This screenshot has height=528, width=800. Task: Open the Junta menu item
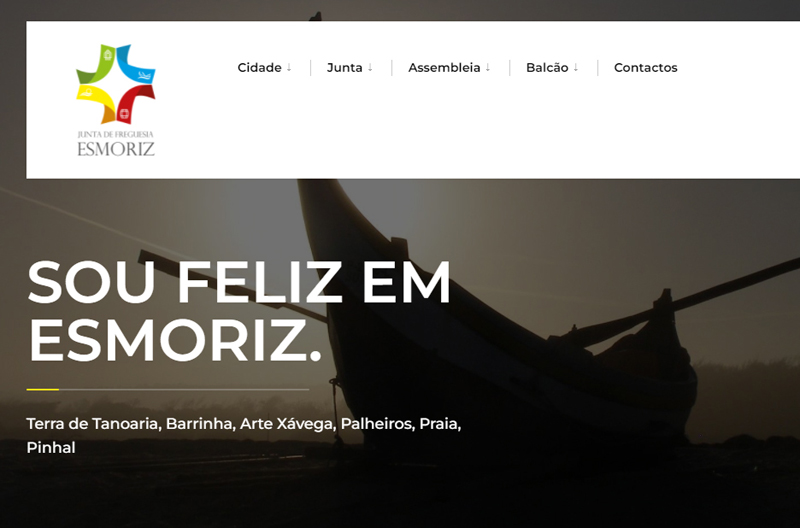[x=344, y=67]
